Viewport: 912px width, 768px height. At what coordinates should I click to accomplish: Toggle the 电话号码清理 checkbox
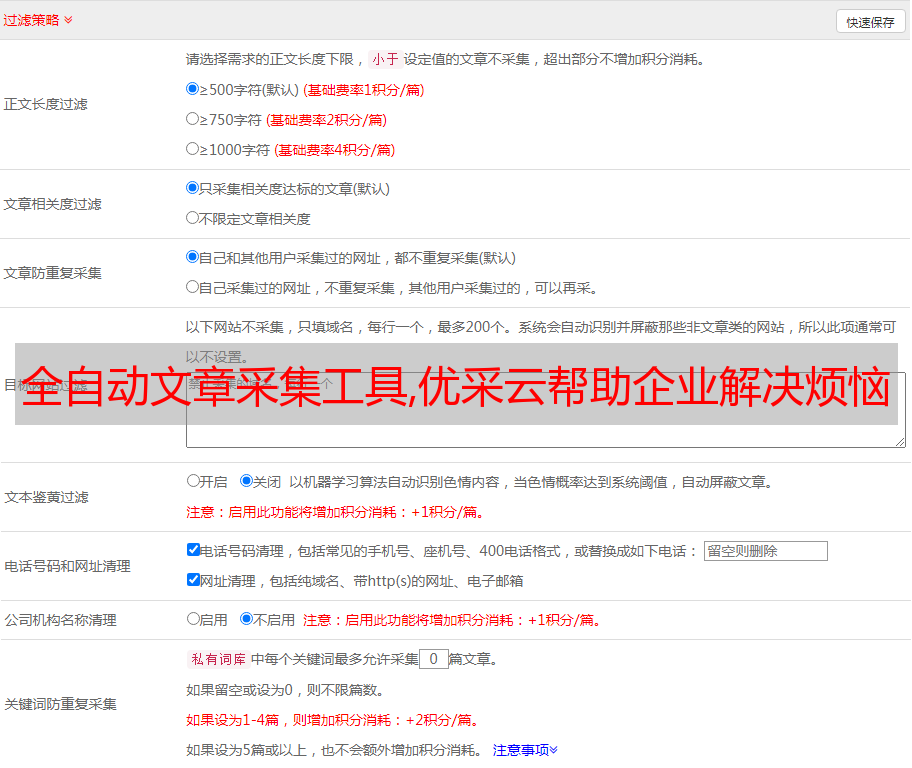pyautogui.click(x=193, y=550)
